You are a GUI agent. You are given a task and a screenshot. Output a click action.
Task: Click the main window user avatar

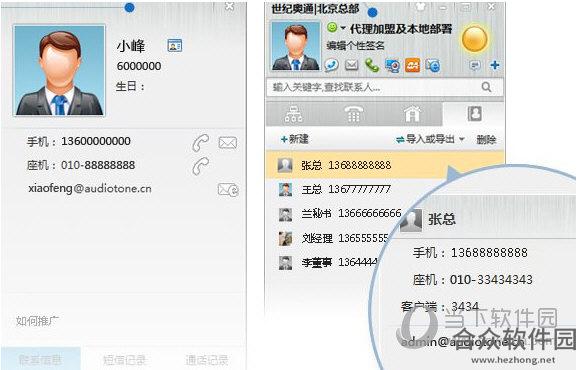[x=296, y=46]
